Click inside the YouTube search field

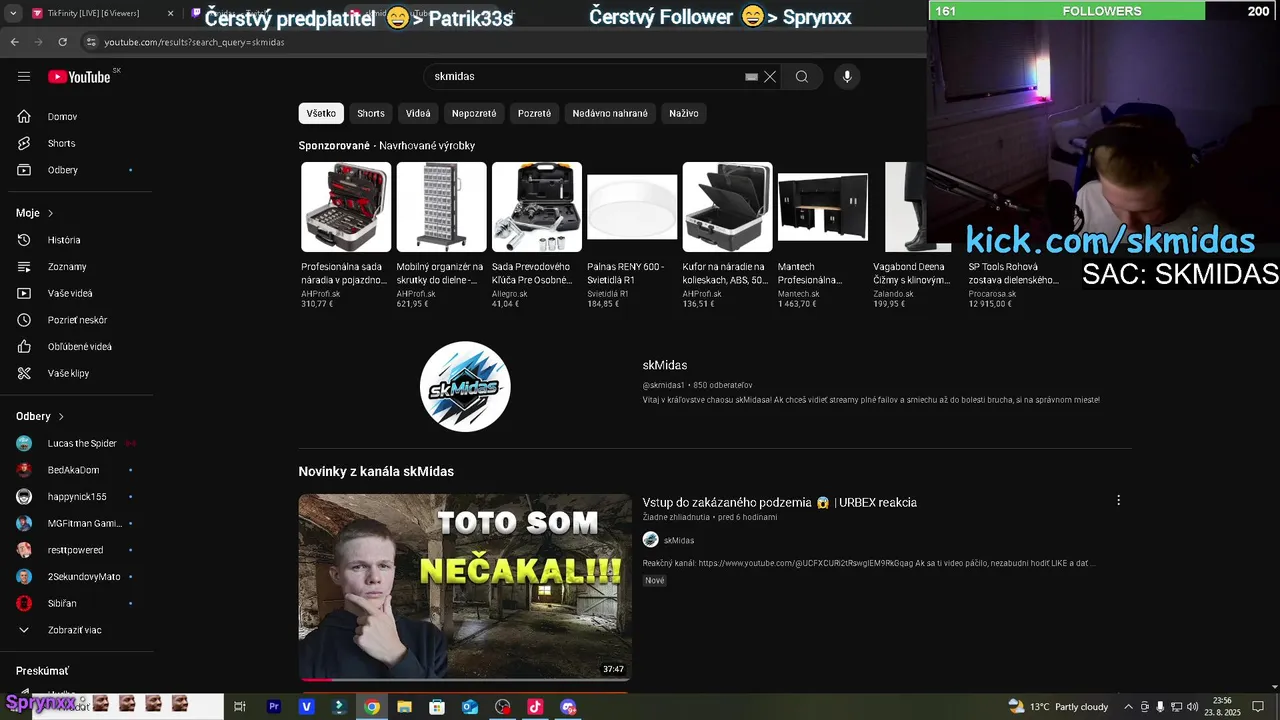pos(585,77)
